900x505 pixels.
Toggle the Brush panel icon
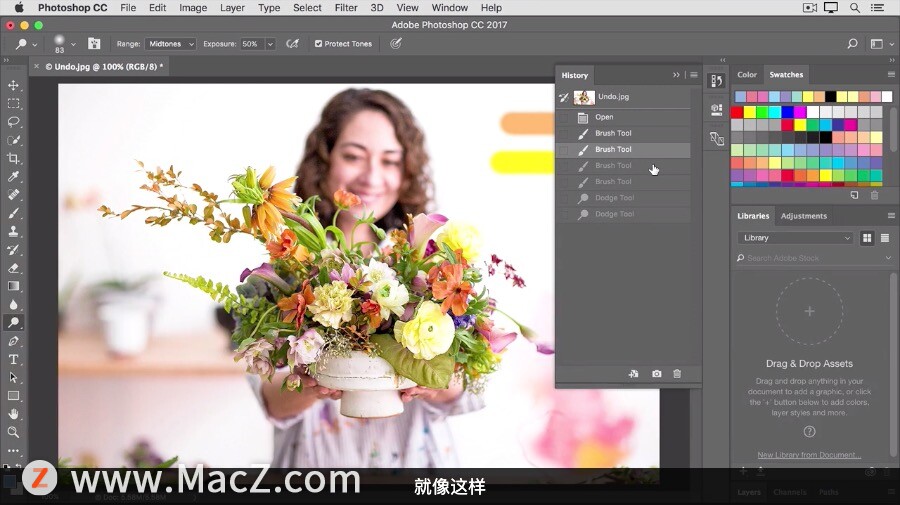tap(94, 44)
